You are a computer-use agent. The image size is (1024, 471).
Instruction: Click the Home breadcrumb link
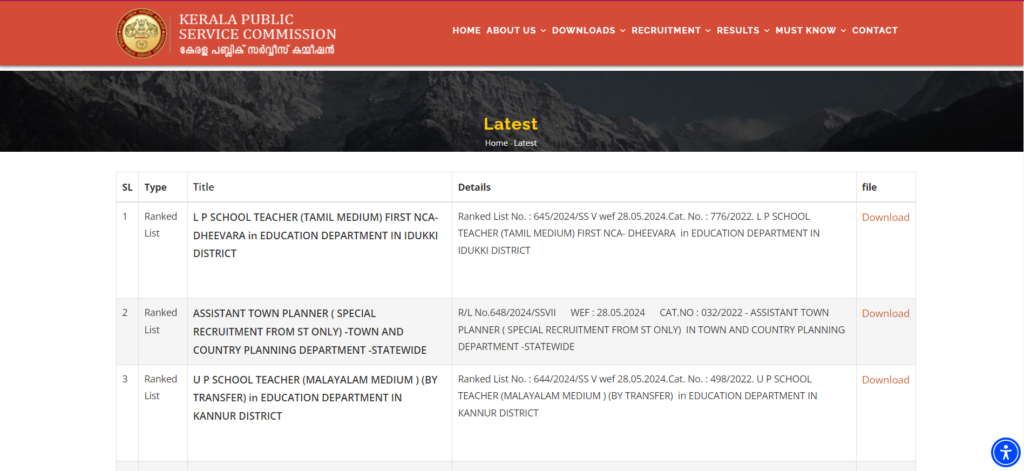click(x=496, y=143)
